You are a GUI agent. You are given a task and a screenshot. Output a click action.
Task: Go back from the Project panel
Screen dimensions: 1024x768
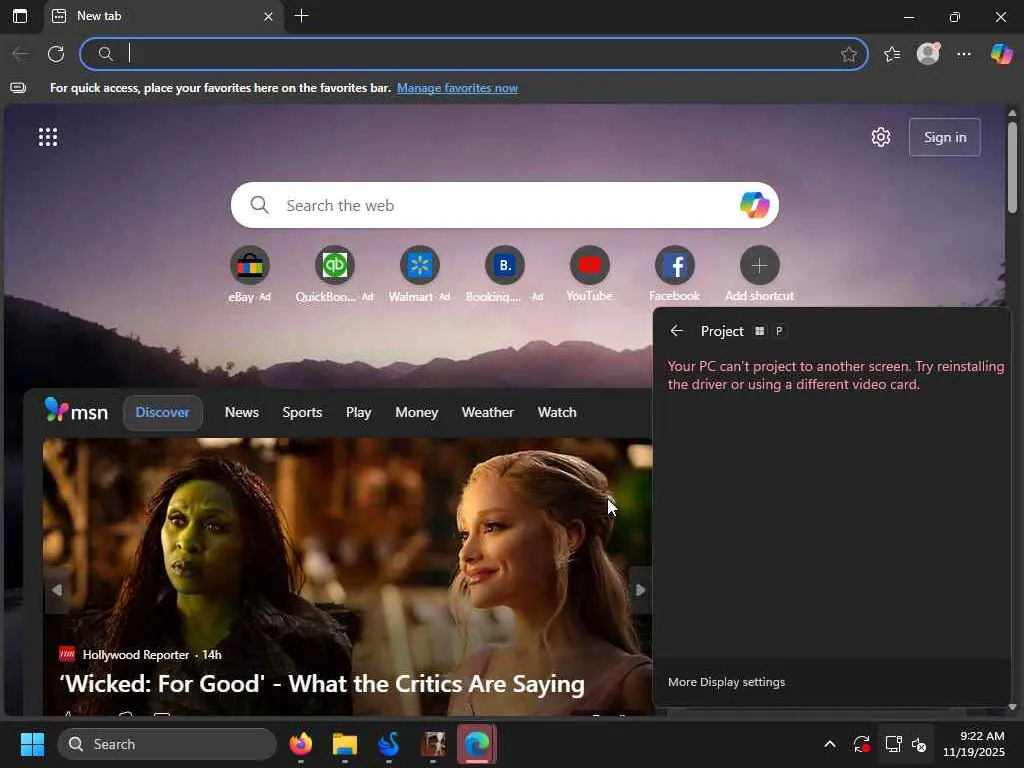[x=677, y=331]
